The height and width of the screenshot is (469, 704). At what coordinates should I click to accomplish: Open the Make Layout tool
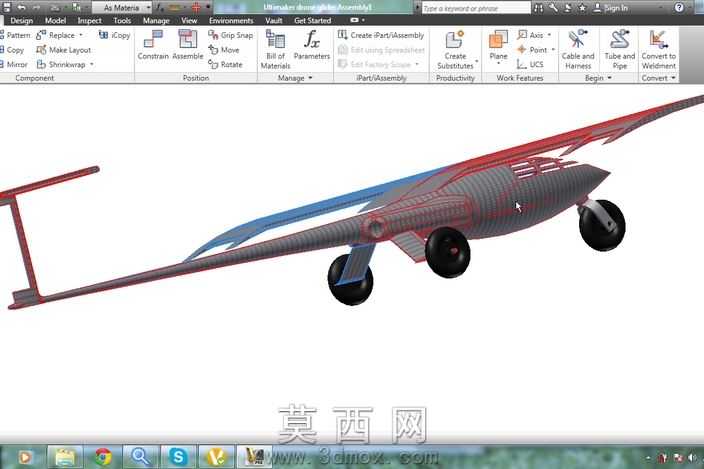click(x=64, y=50)
